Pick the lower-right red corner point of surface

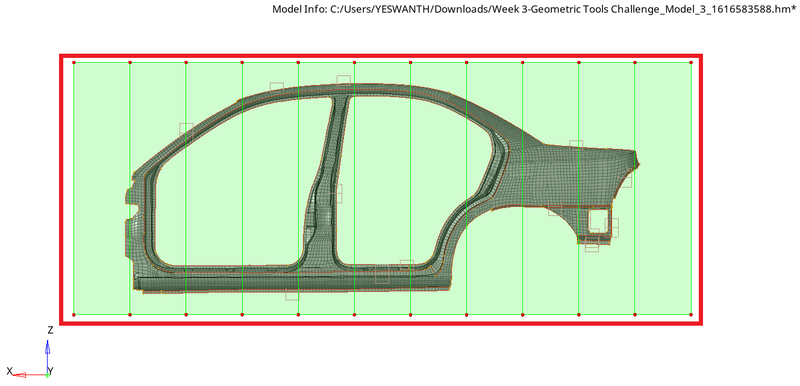691,315
